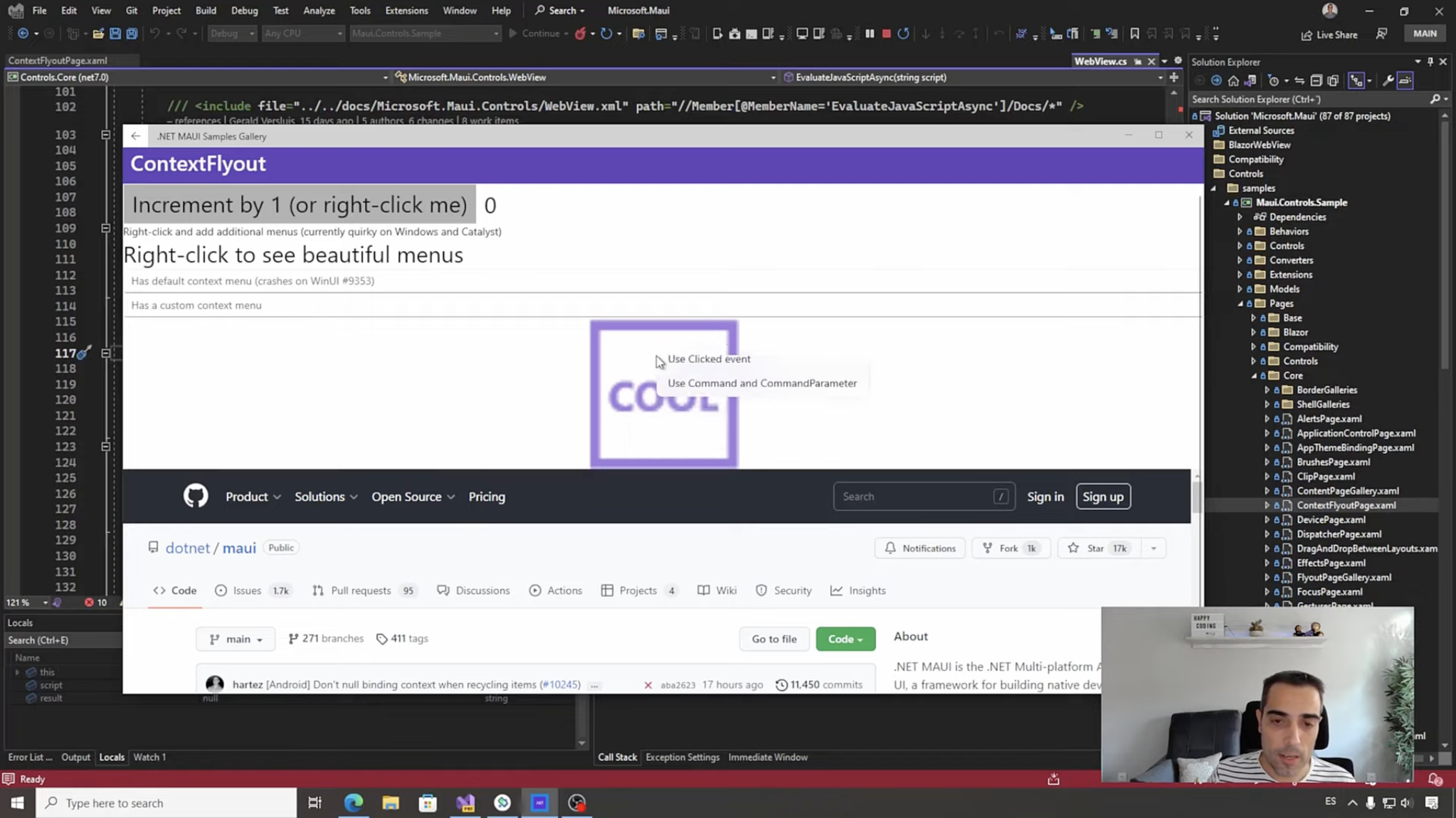Click the Open File folder icon

click(98, 33)
